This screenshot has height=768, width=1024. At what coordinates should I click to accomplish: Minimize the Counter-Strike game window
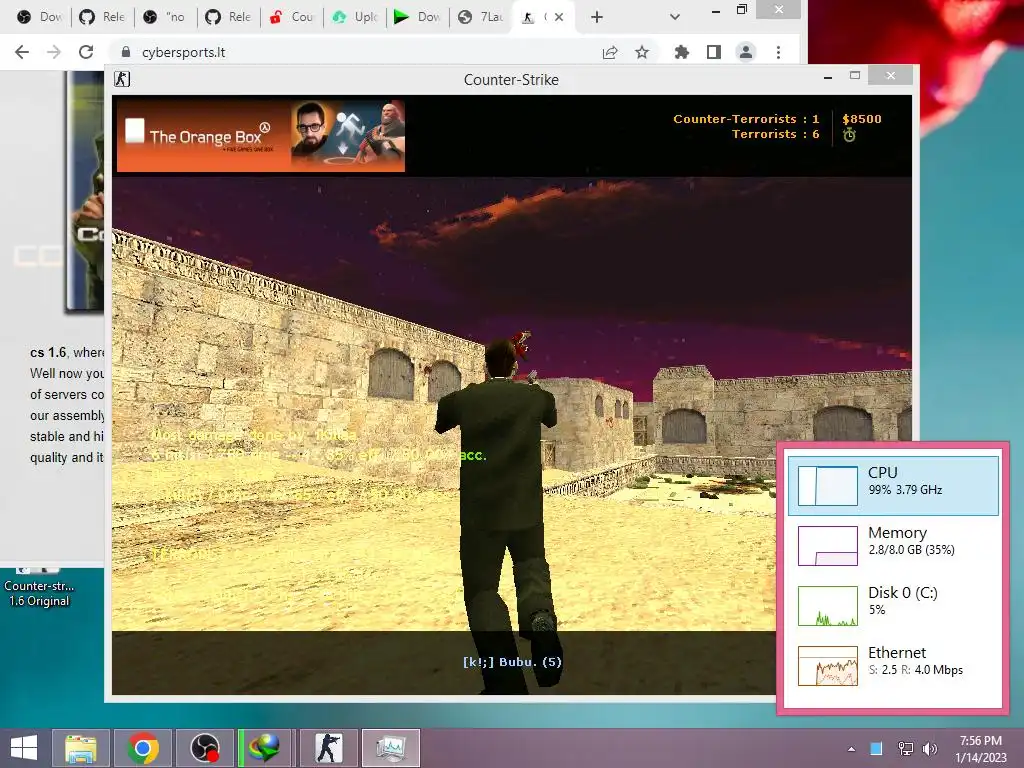pyautogui.click(x=828, y=78)
